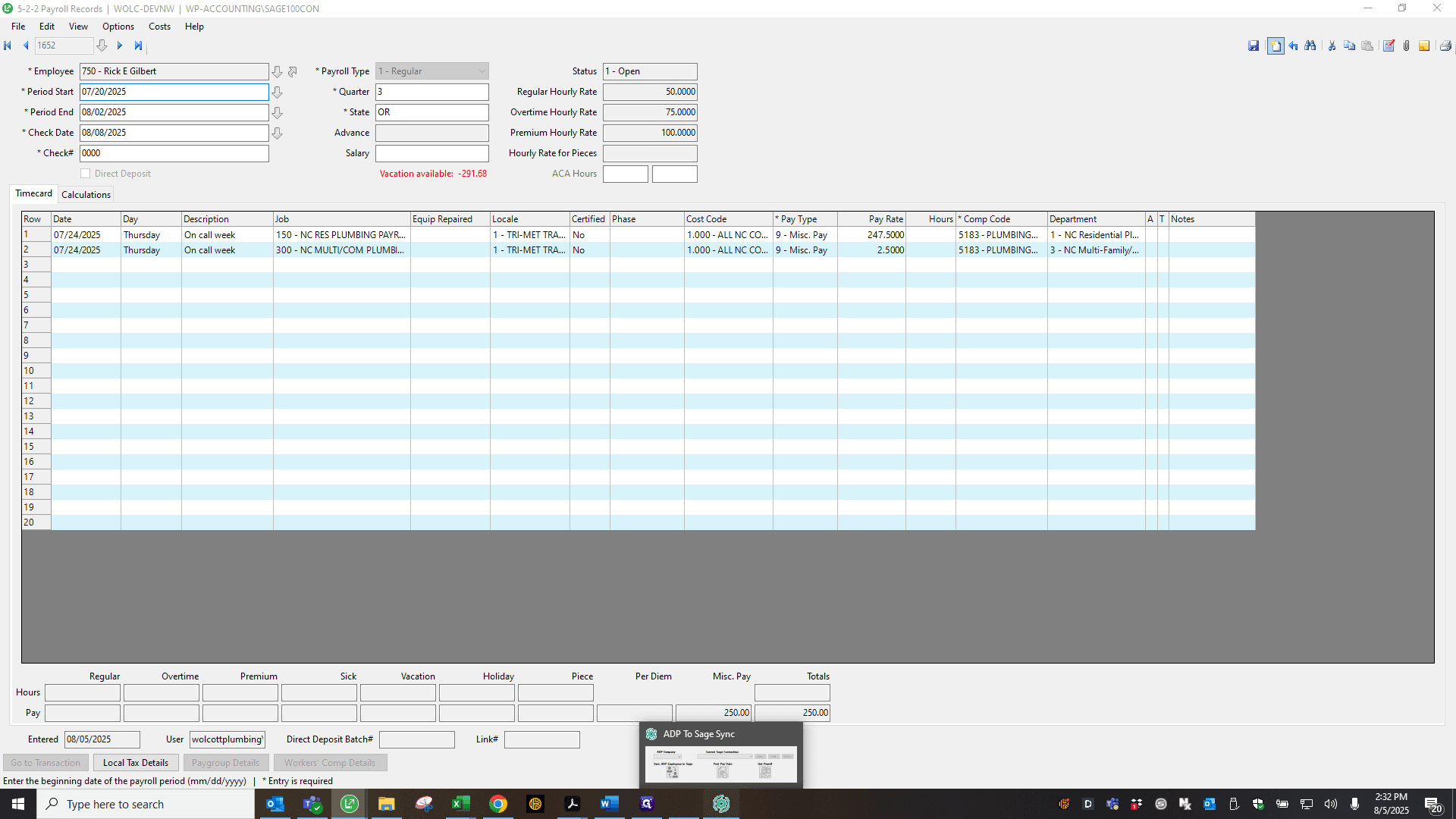Screen dimensions: 1456x819
Task: Click the paperclip Attachments icon
Action: pos(1406,46)
